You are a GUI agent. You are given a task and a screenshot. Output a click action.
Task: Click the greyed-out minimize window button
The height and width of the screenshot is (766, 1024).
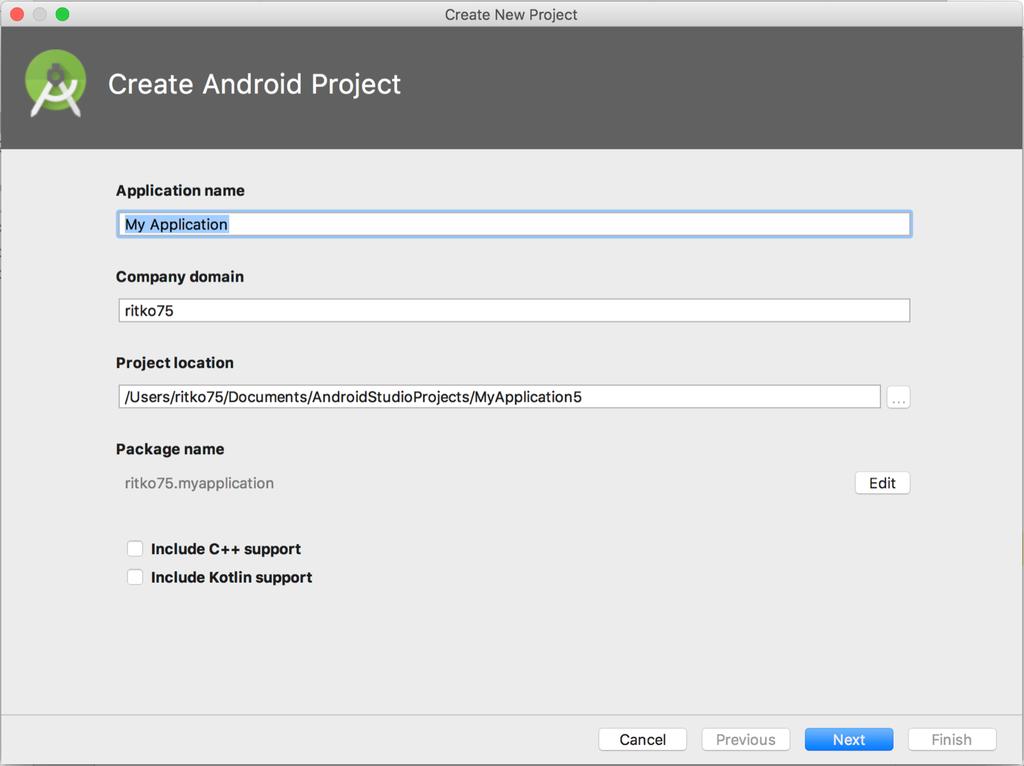coord(40,14)
